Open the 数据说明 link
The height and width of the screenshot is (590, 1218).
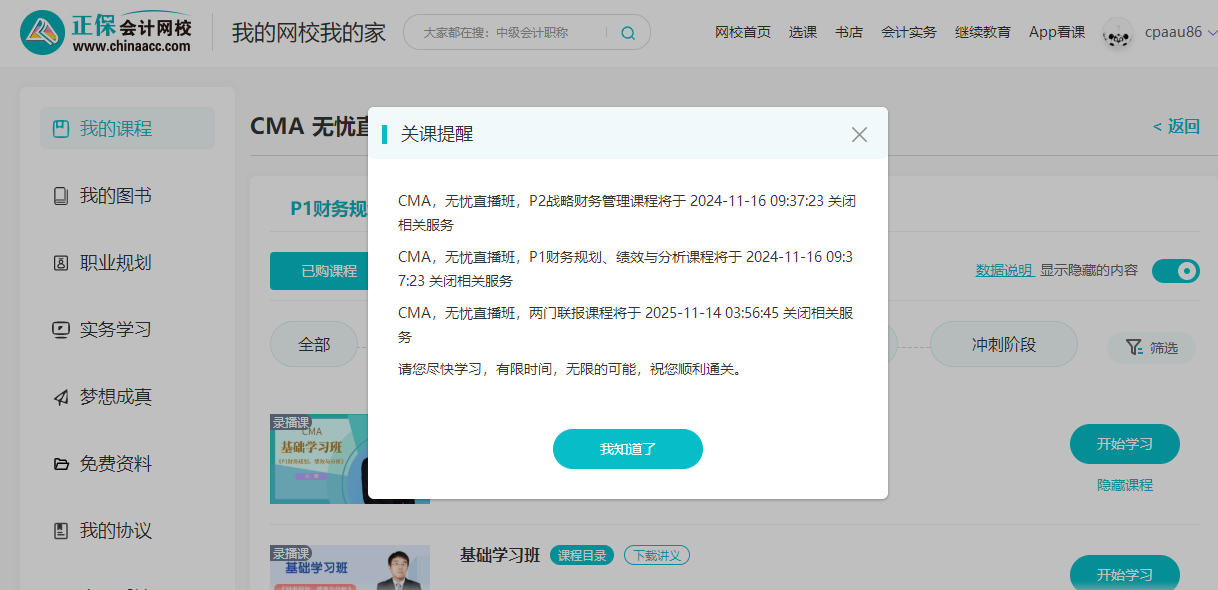click(x=1004, y=270)
